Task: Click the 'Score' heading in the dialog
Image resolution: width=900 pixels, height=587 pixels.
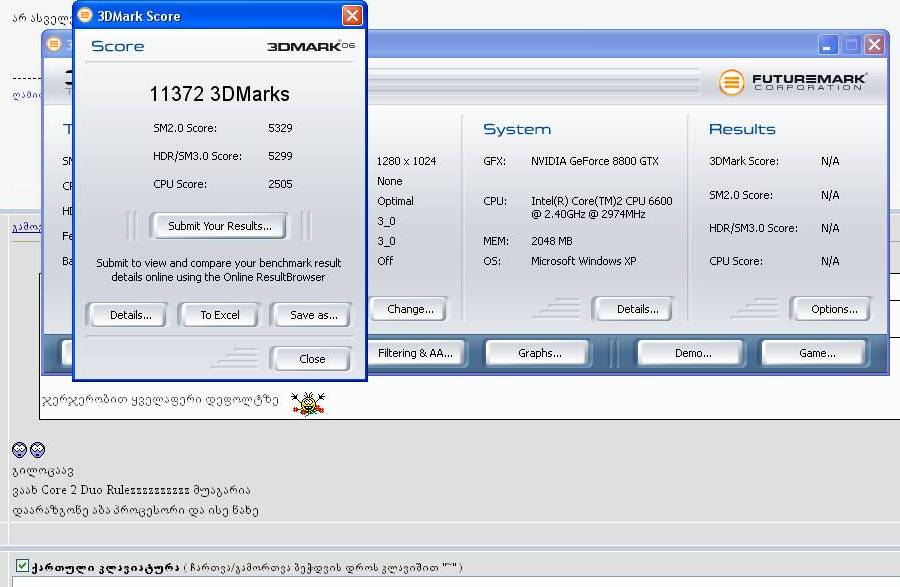Action: [x=118, y=46]
